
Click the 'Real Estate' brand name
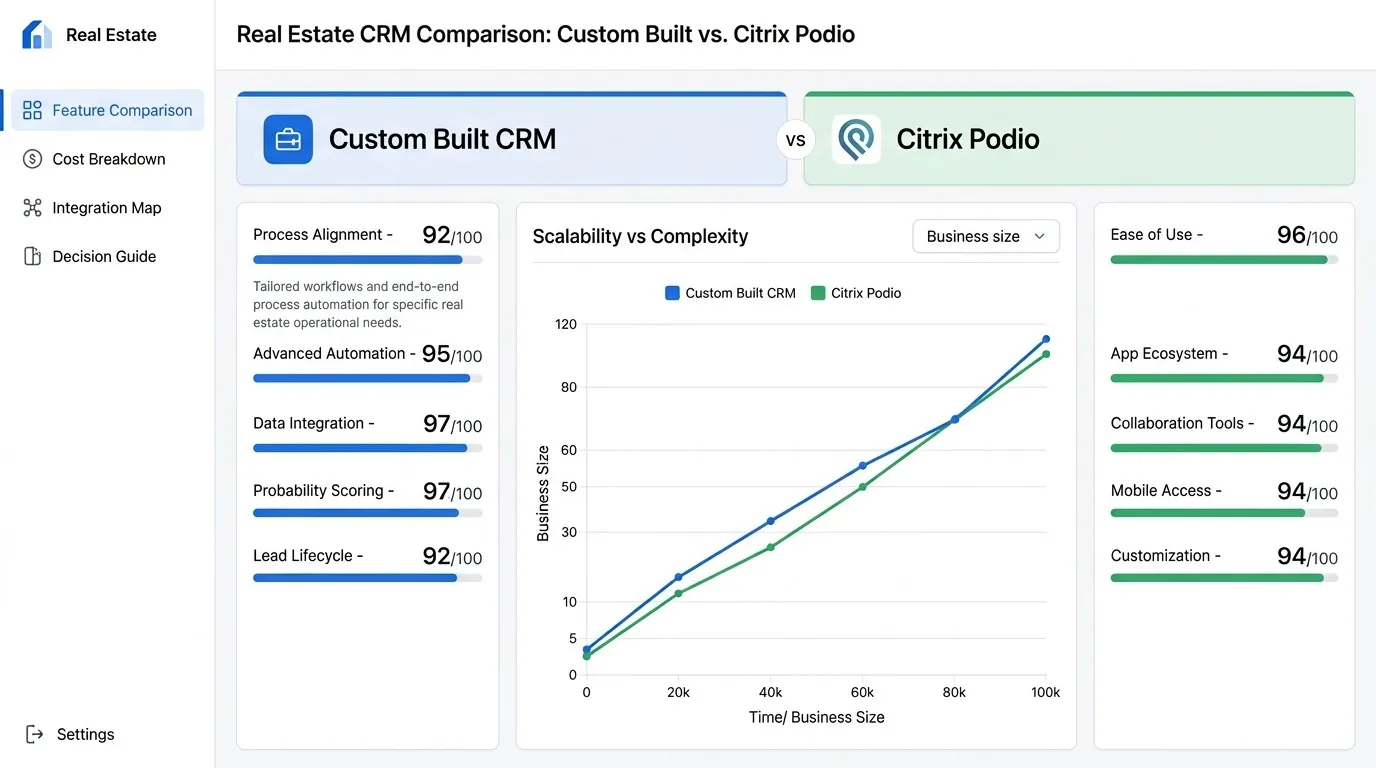coord(111,35)
